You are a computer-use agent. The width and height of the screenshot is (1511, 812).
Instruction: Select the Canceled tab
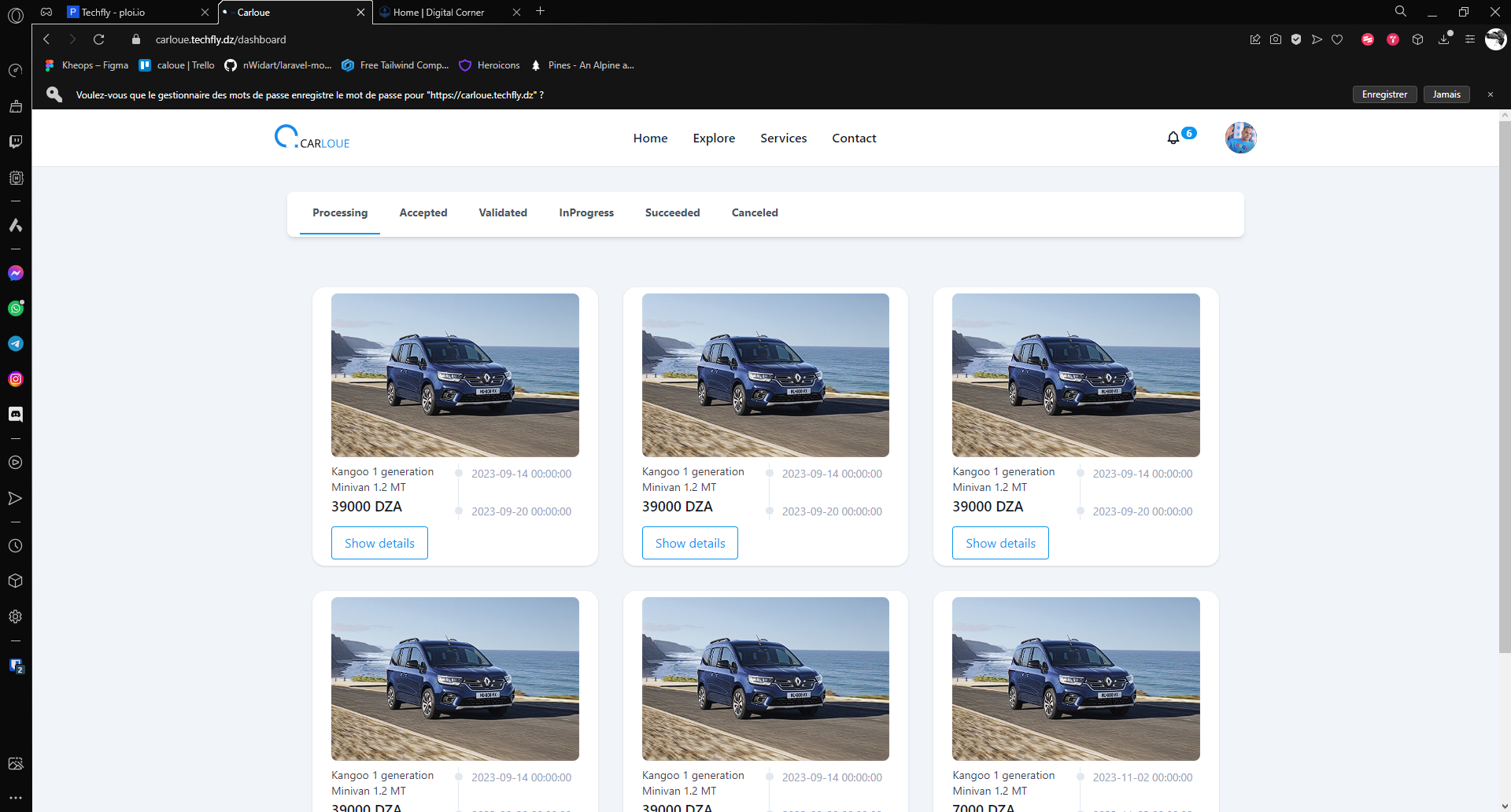coord(754,212)
